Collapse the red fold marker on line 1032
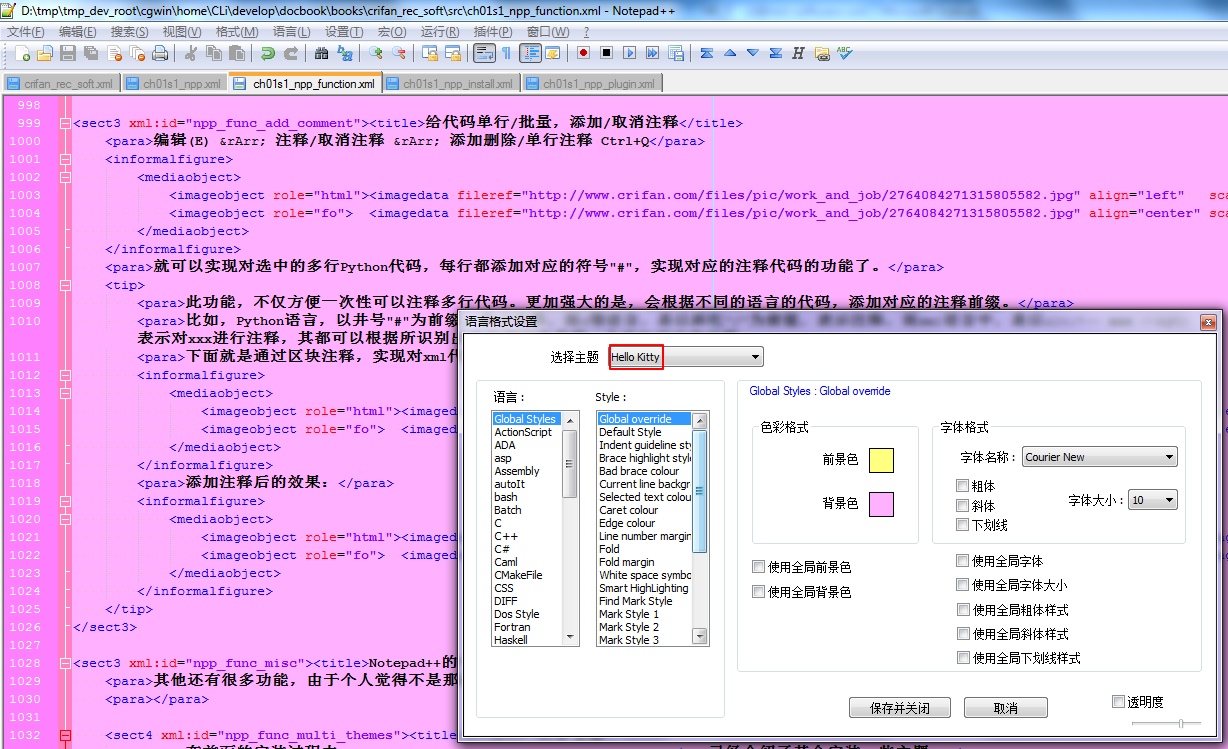 [x=65, y=735]
